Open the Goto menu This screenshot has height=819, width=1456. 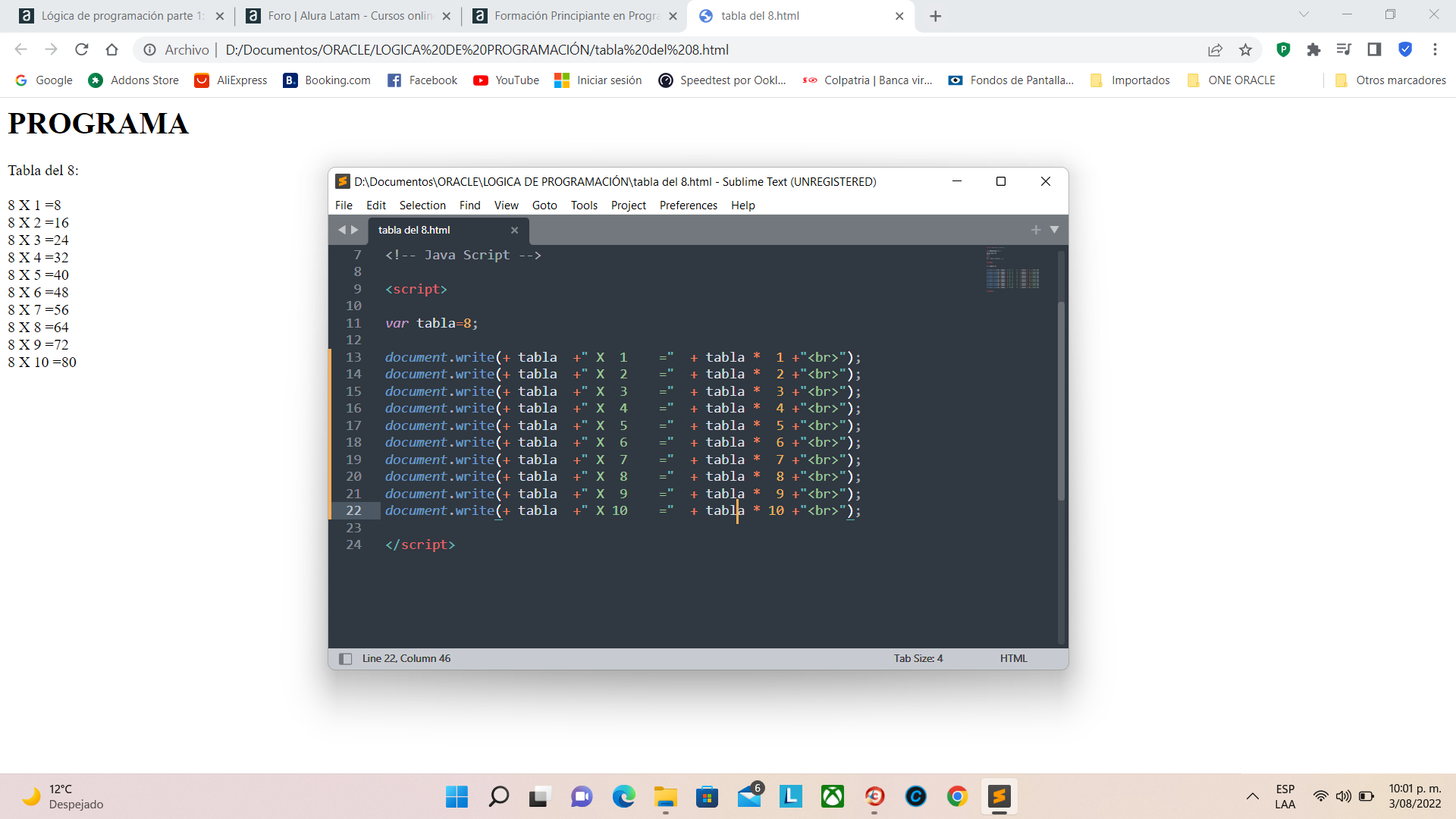pyautogui.click(x=544, y=205)
